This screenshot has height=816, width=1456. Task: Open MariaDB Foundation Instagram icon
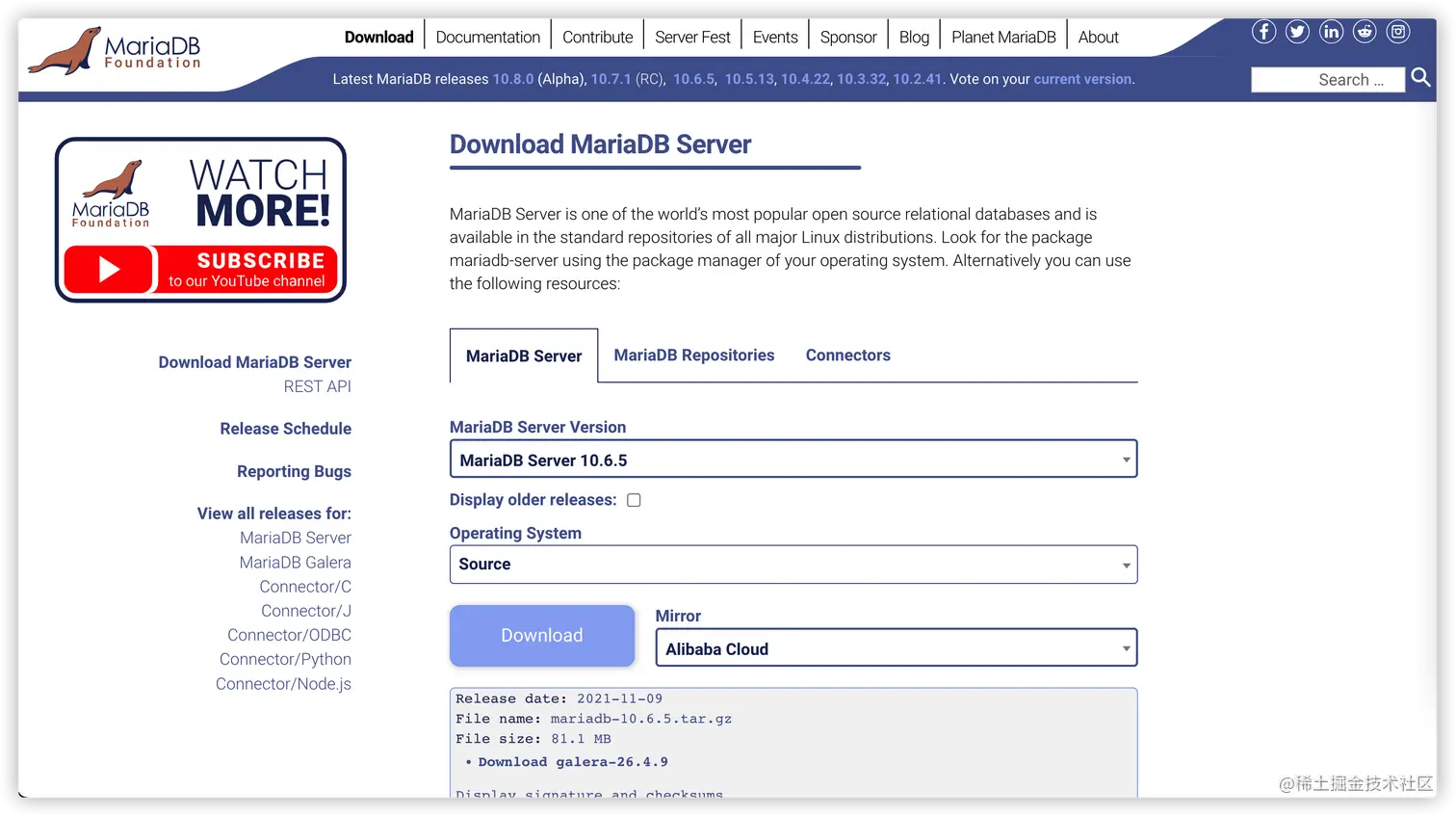coord(1398,32)
